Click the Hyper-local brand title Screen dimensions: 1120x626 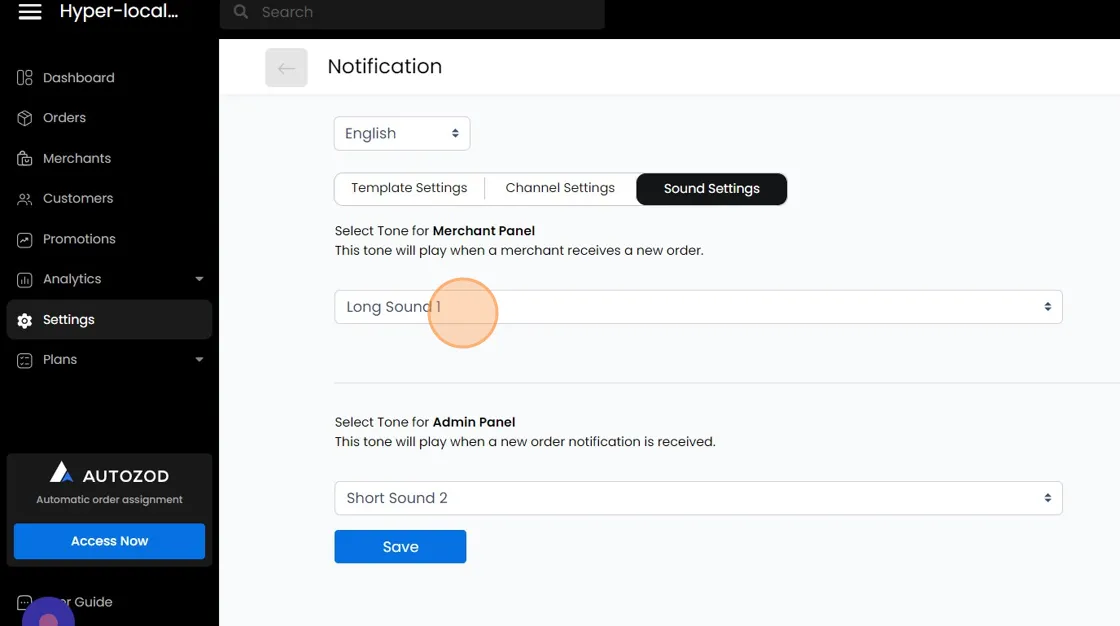tap(119, 11)
